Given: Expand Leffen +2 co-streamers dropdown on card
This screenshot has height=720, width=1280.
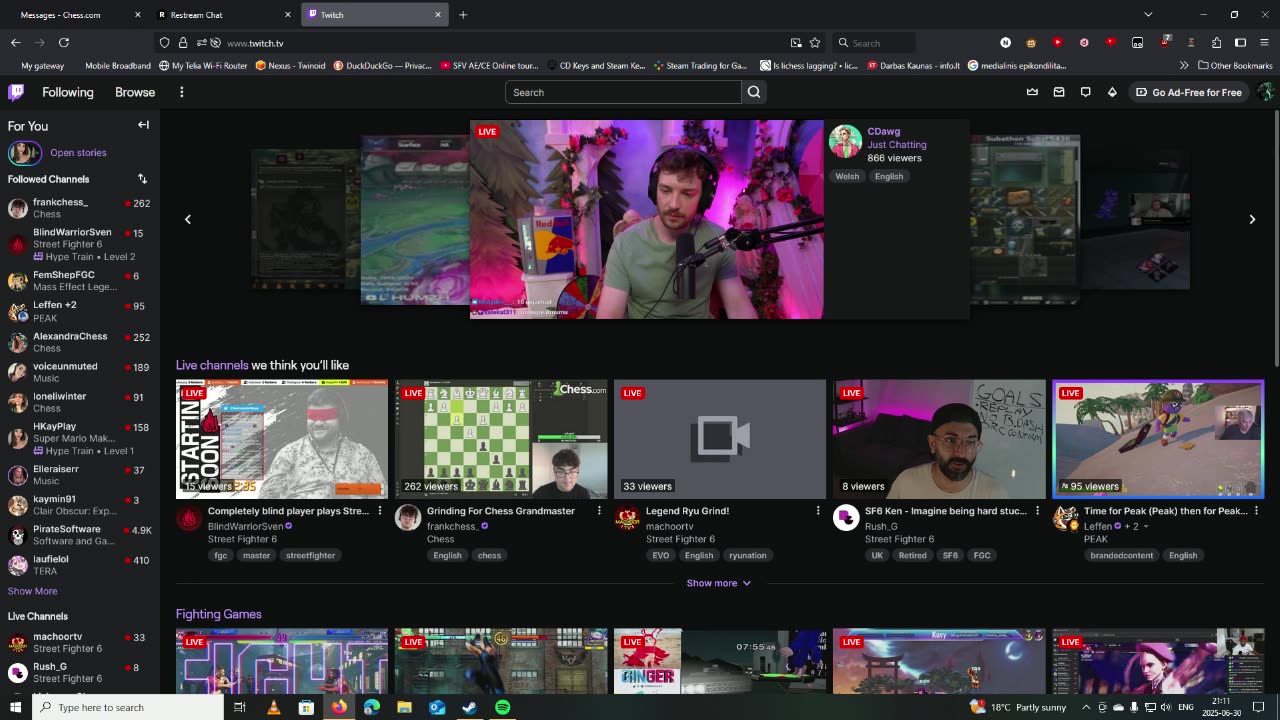Looking at the screenshot, I should (1145, 526).
